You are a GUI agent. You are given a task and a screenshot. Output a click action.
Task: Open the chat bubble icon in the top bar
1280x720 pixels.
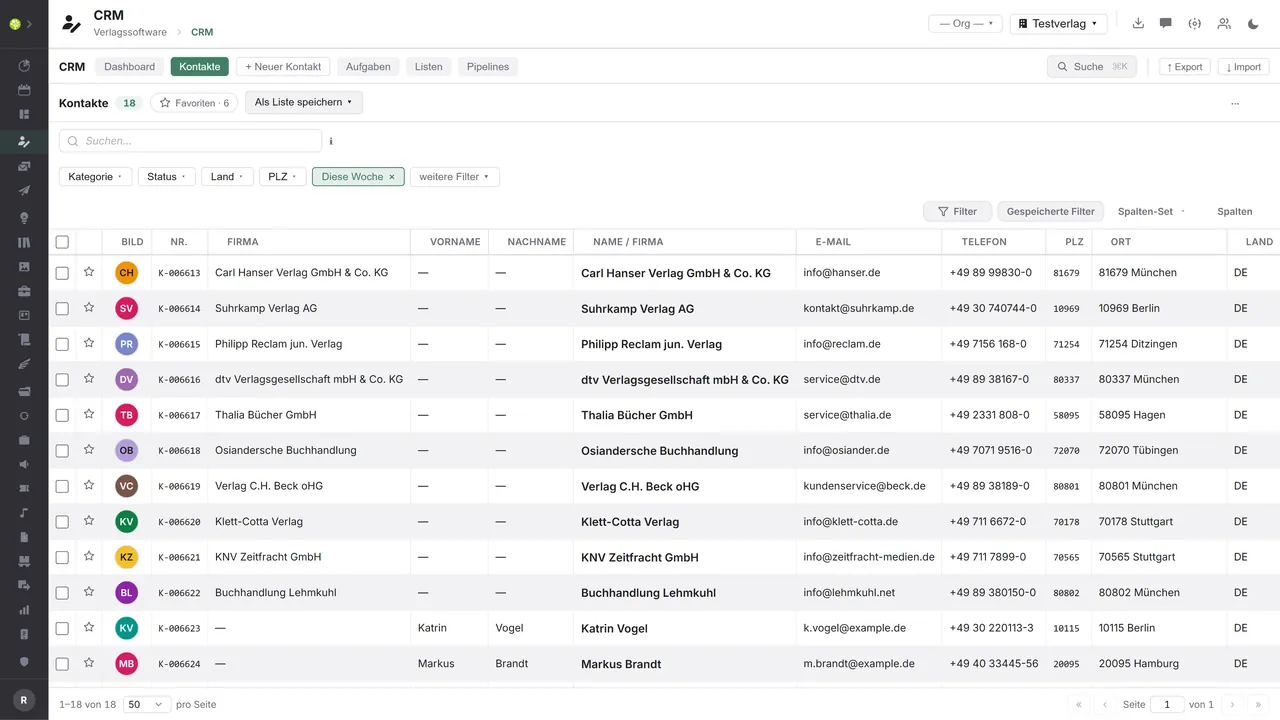[1166, 23]
